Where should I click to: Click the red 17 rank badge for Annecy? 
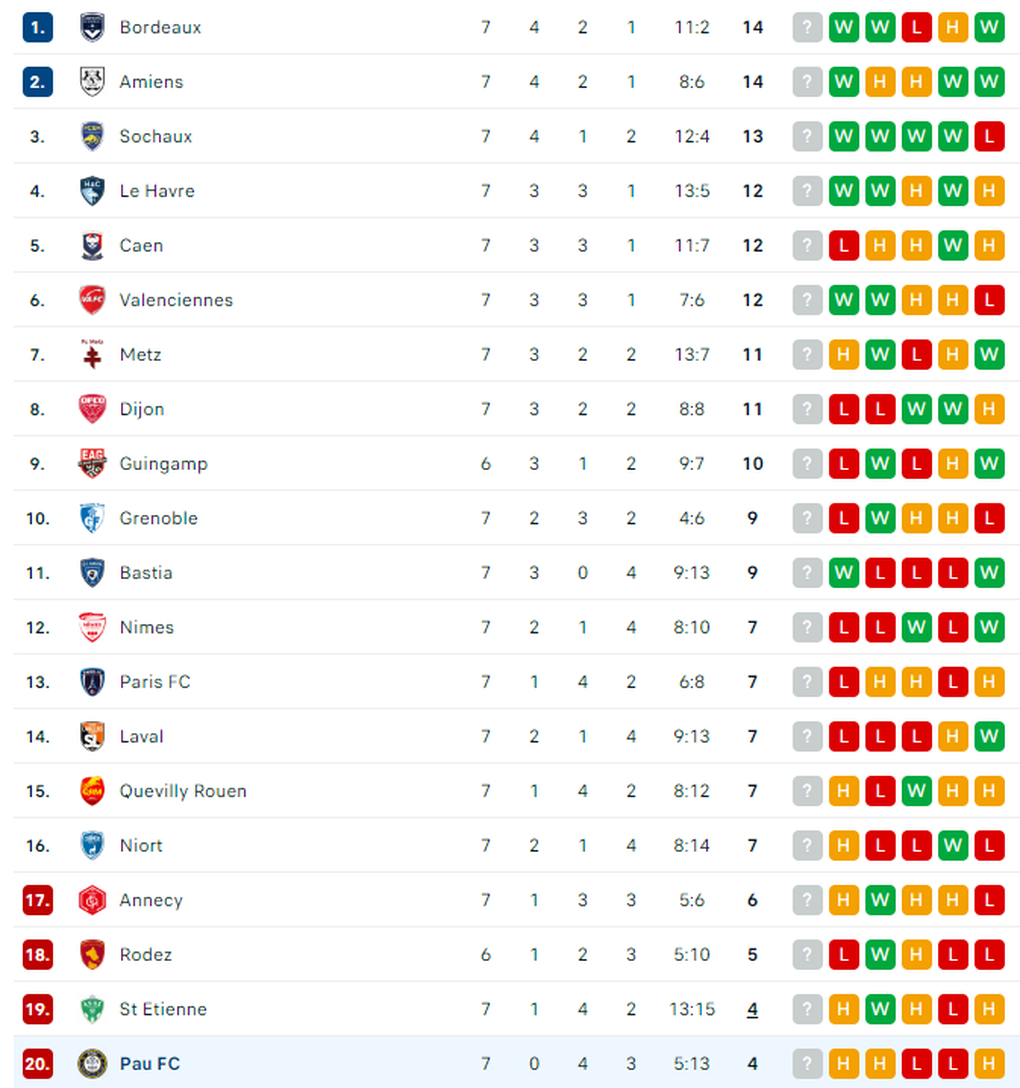pyautogui.click(x=37, y=901)
